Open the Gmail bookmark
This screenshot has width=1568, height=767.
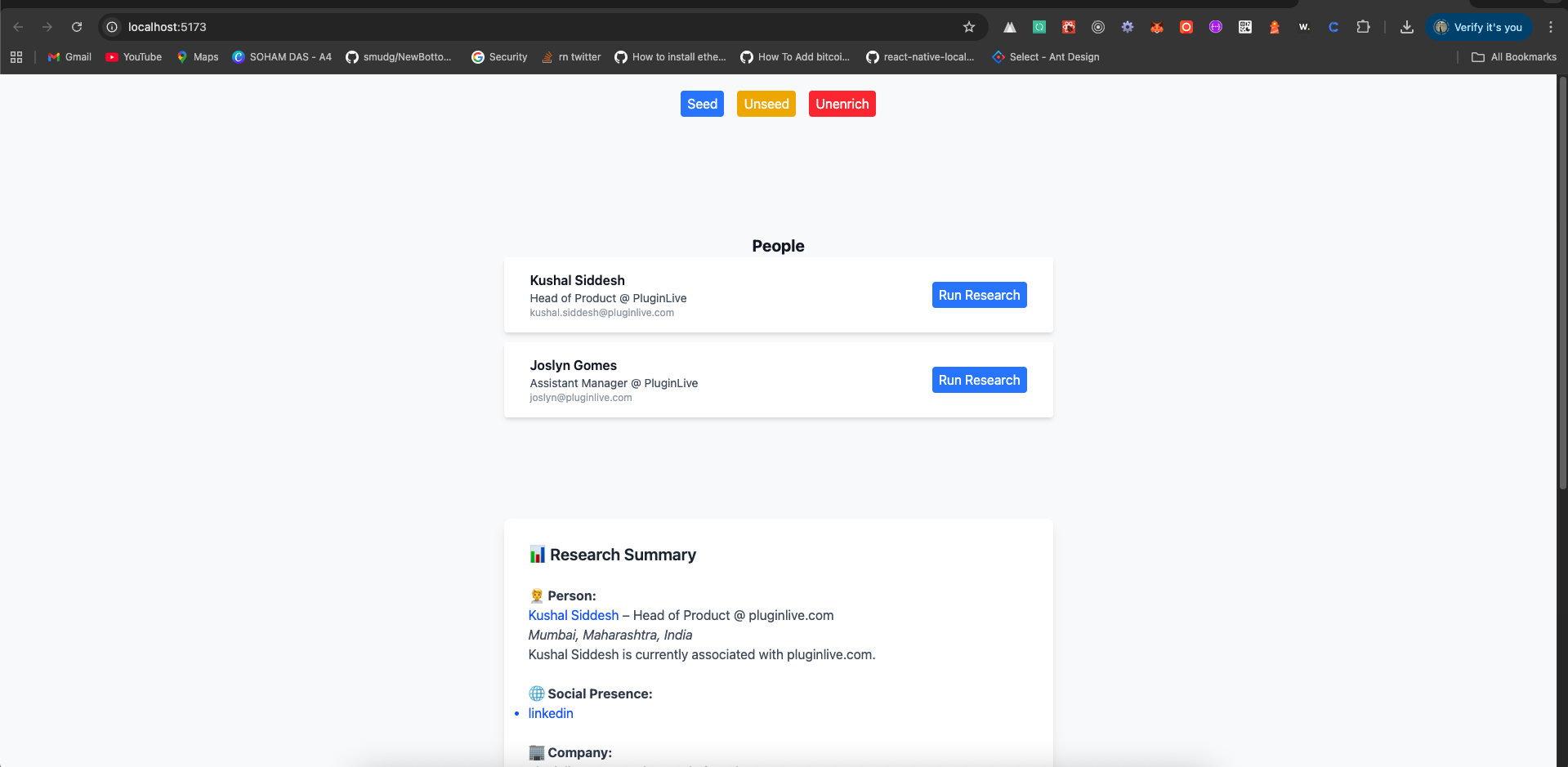pyautogui.click(x=69, y=57)
